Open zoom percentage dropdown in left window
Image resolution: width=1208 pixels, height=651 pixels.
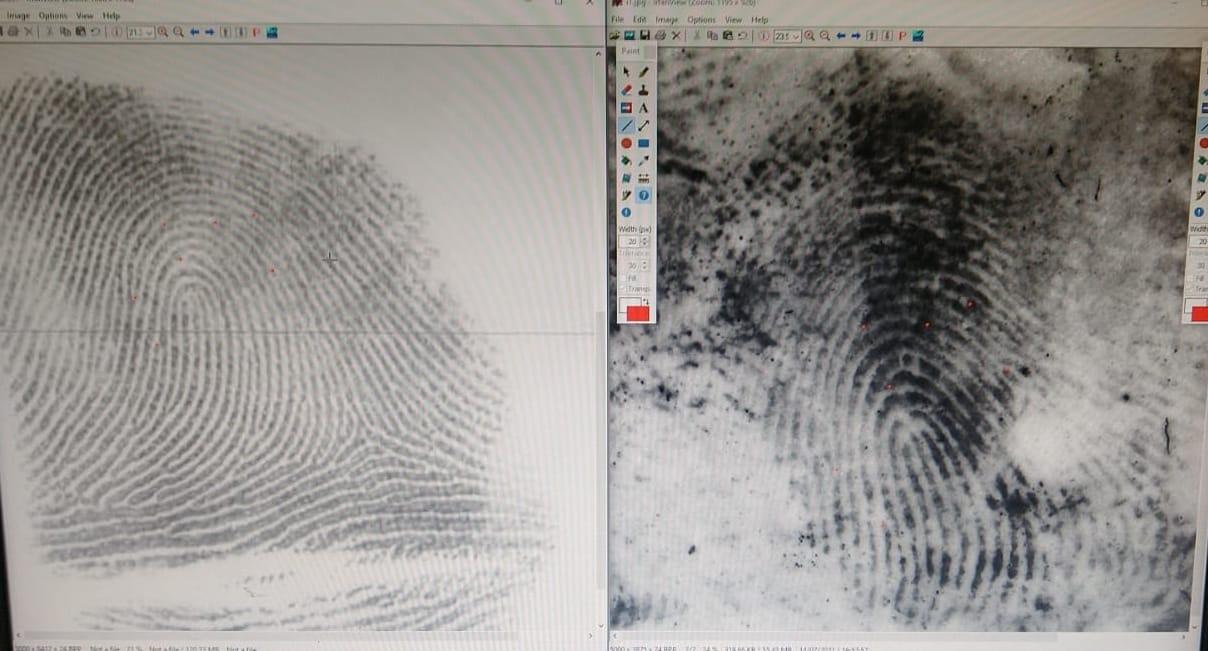coord(150,32)
